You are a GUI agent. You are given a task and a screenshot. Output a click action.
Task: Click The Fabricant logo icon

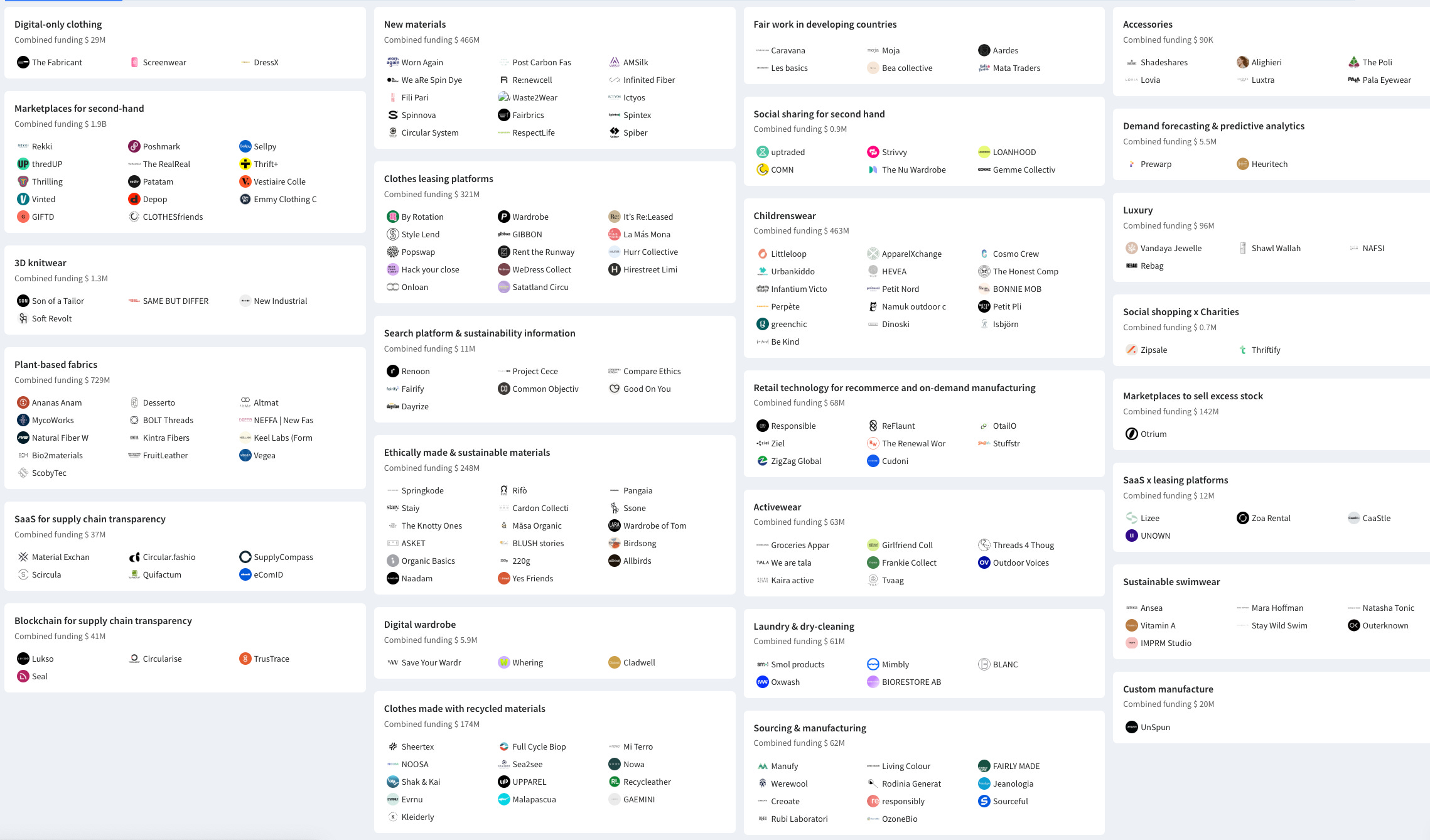pyautogui.click(x=23, y=62)
